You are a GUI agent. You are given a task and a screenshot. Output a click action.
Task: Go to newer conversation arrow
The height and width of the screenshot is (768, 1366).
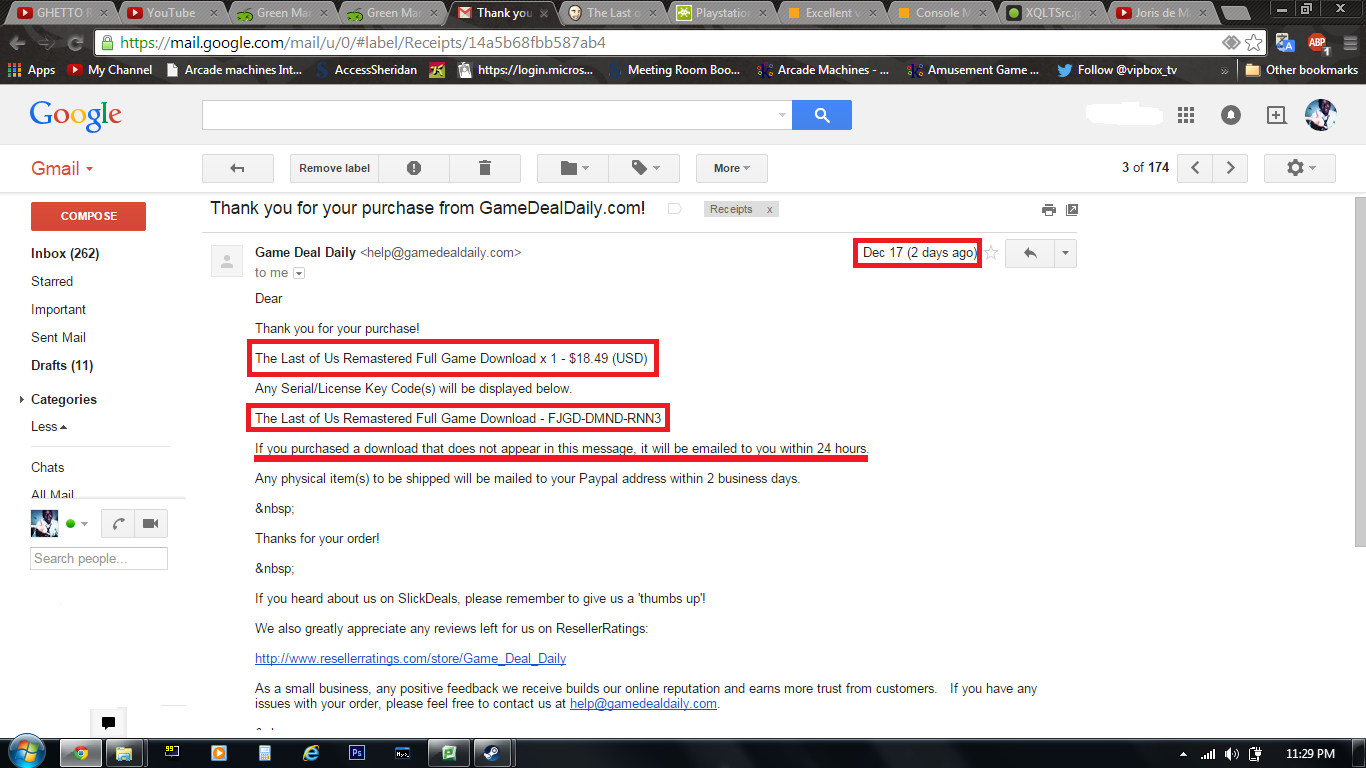[x=1195, y=168]
